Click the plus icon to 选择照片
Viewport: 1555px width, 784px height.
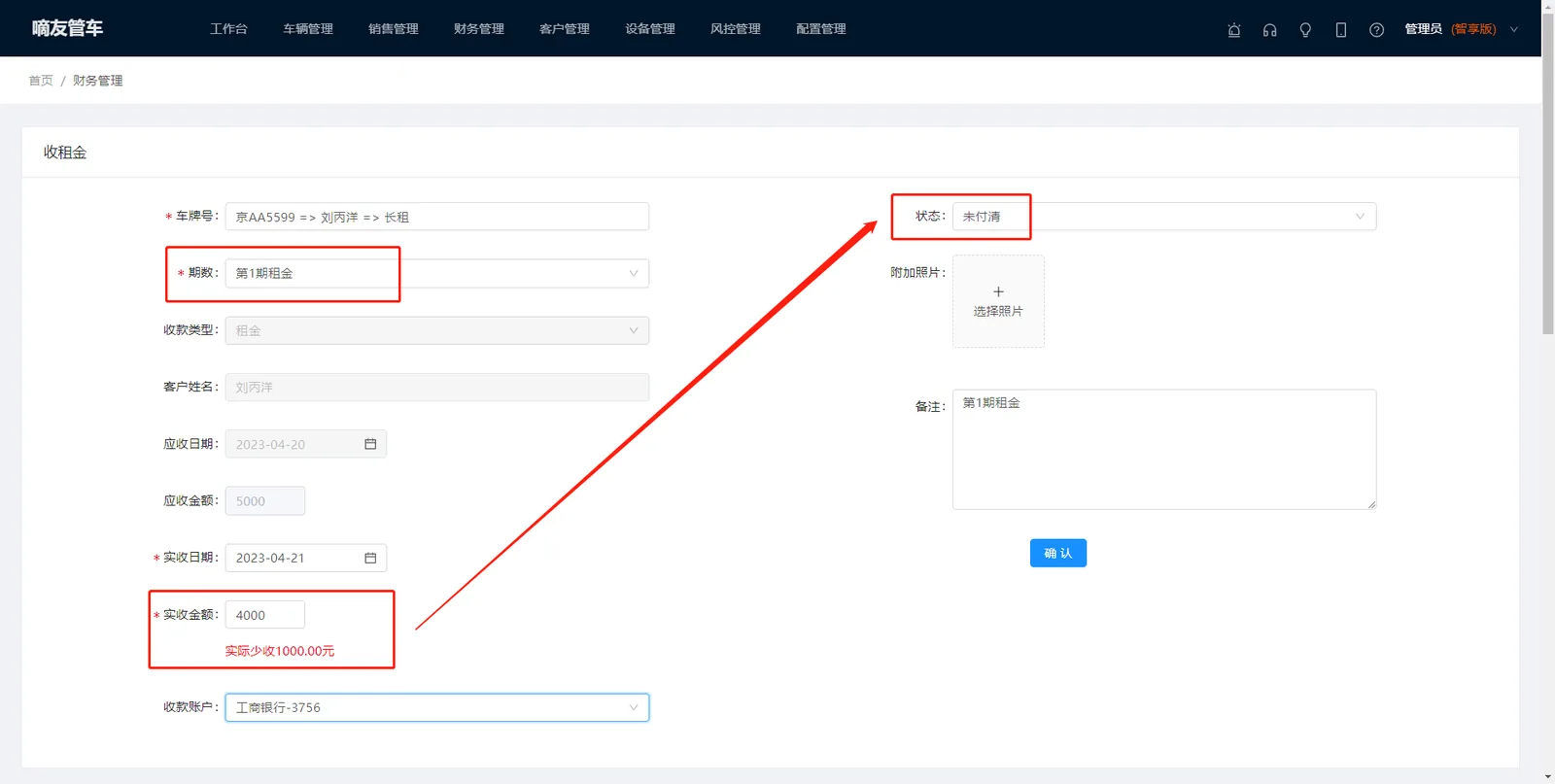point(998,291)
